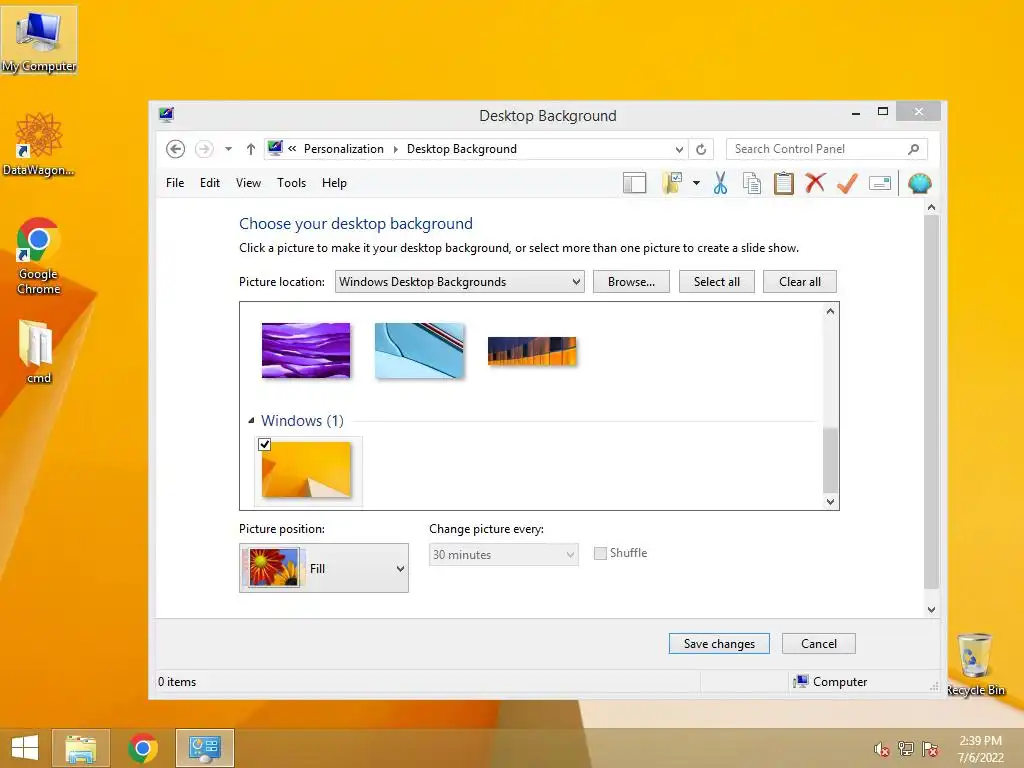The width and height of the screenshot is (1024, 768).
Task: Open the 30 minutes interval dropdown
Action: pos(504,554)
